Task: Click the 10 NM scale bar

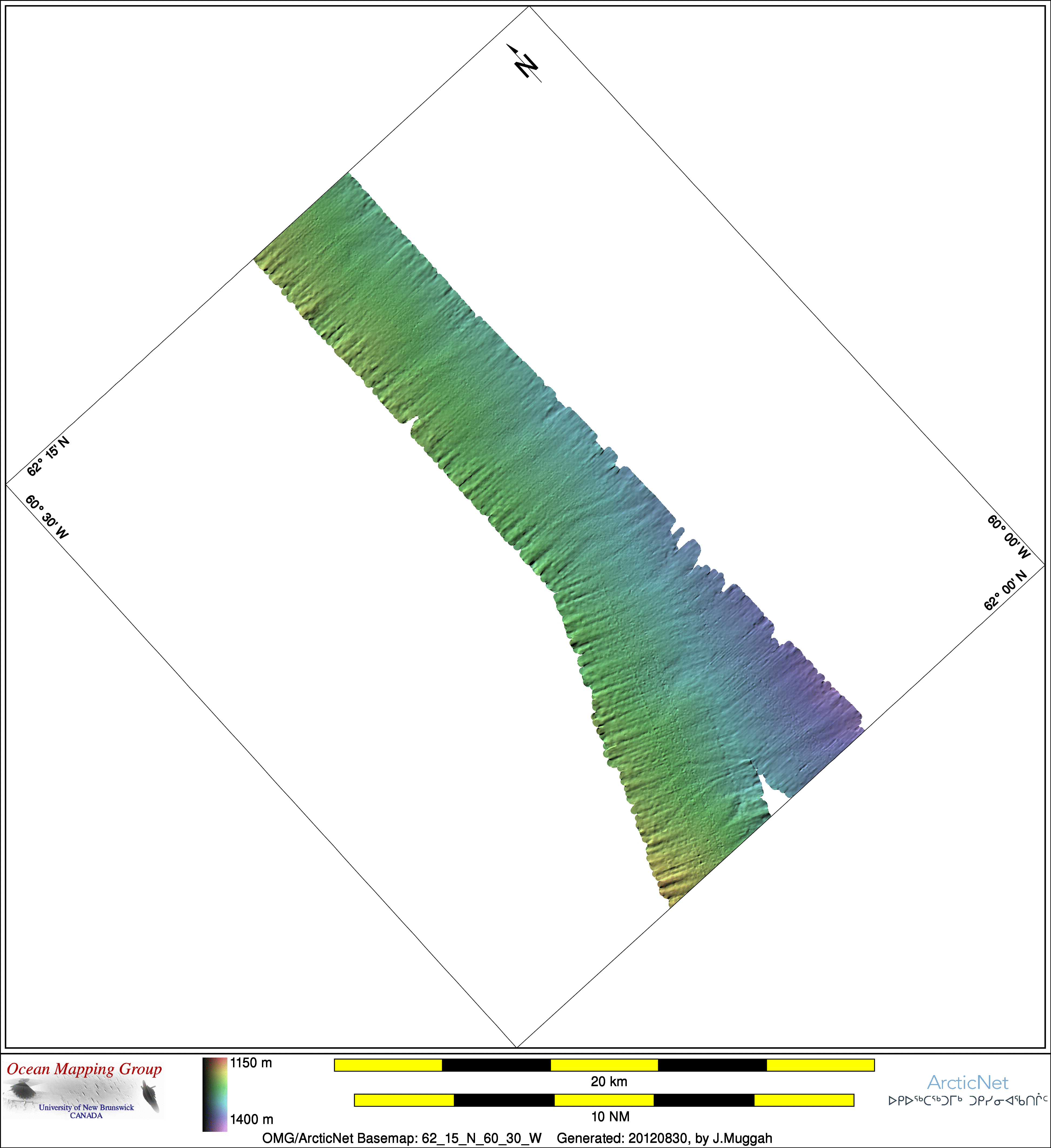Action: [x=604, y=1100]
